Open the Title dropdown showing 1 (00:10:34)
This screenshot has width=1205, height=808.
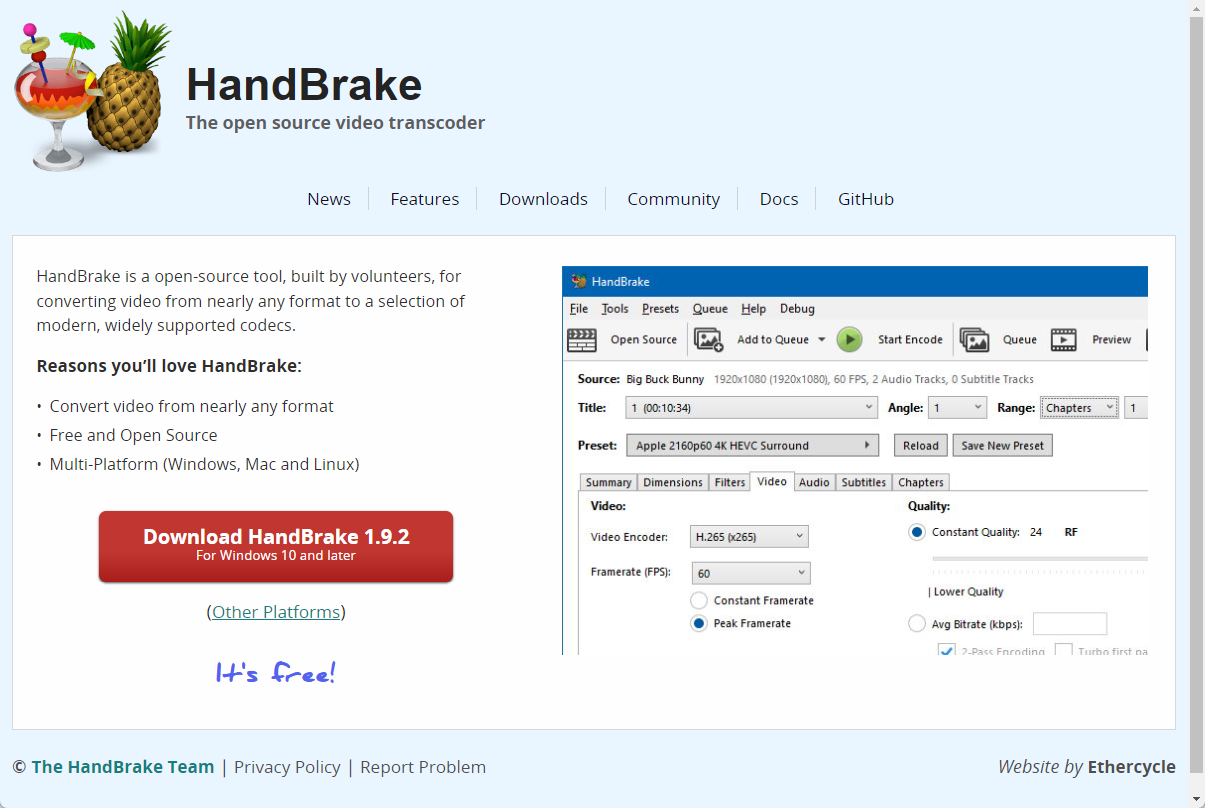[x=752, y=408]
